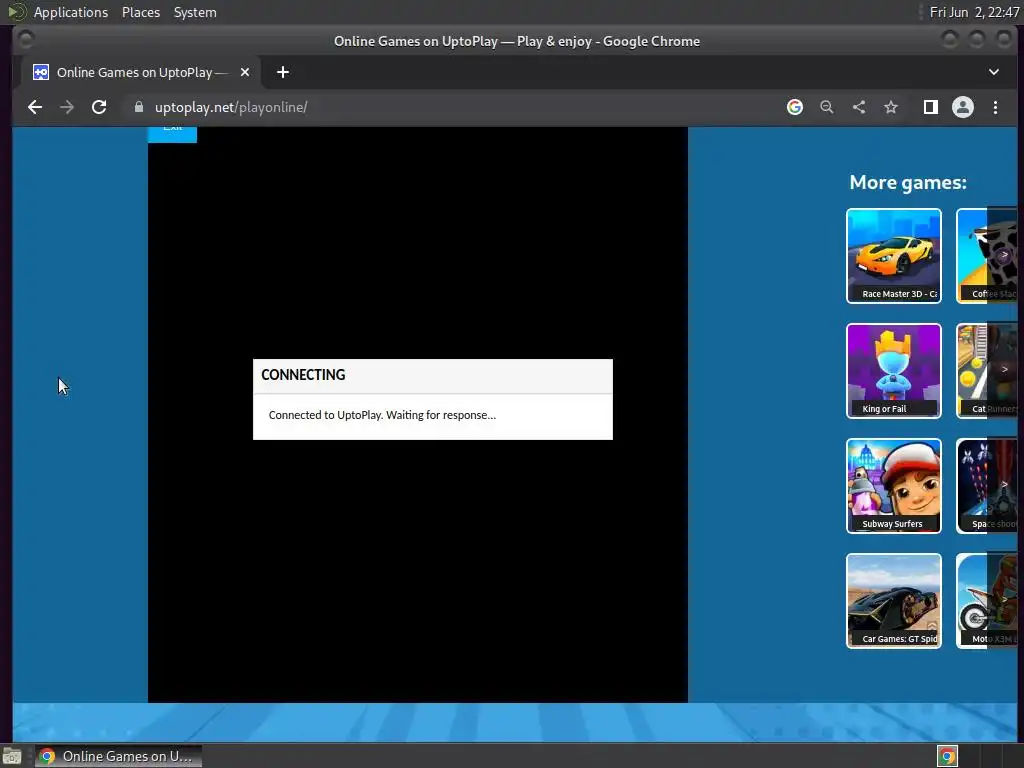Open Race Master 3D game thumbnail
This screenshot has height=768, width=1024.
click(894, 256)
